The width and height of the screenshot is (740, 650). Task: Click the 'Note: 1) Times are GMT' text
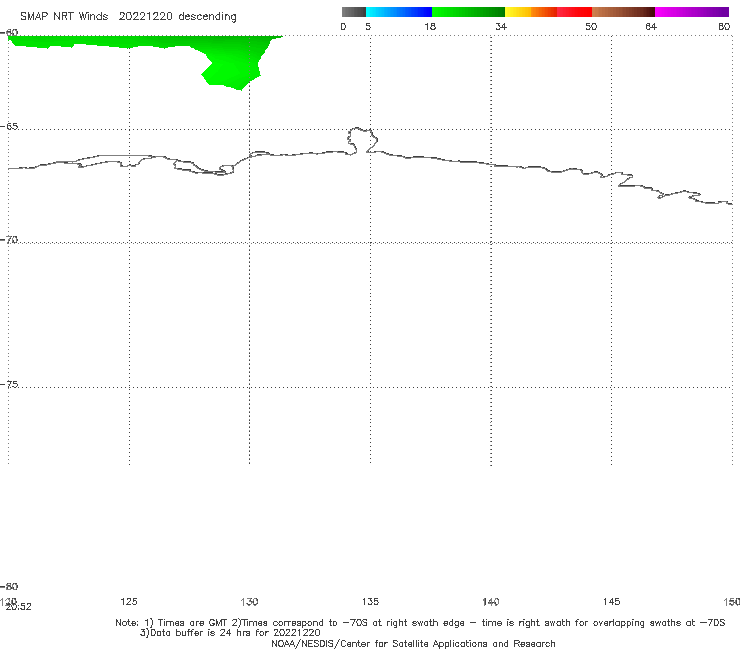coord(173,623)
